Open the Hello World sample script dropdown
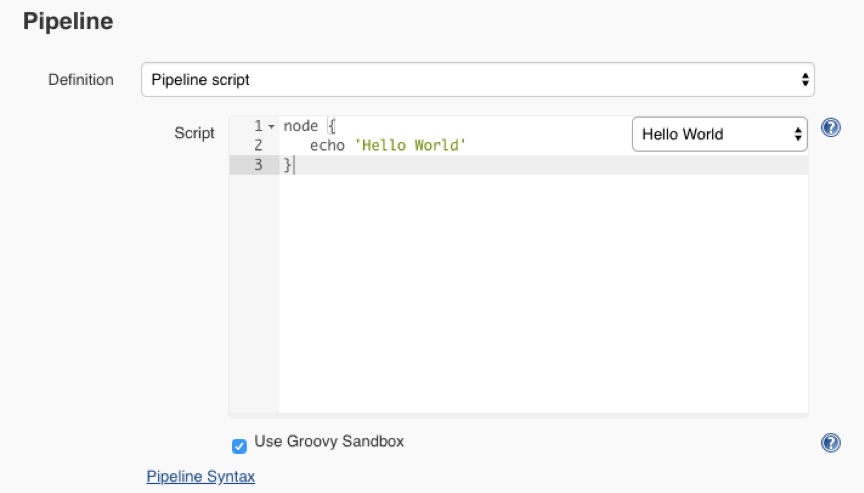 pos(718,134)
